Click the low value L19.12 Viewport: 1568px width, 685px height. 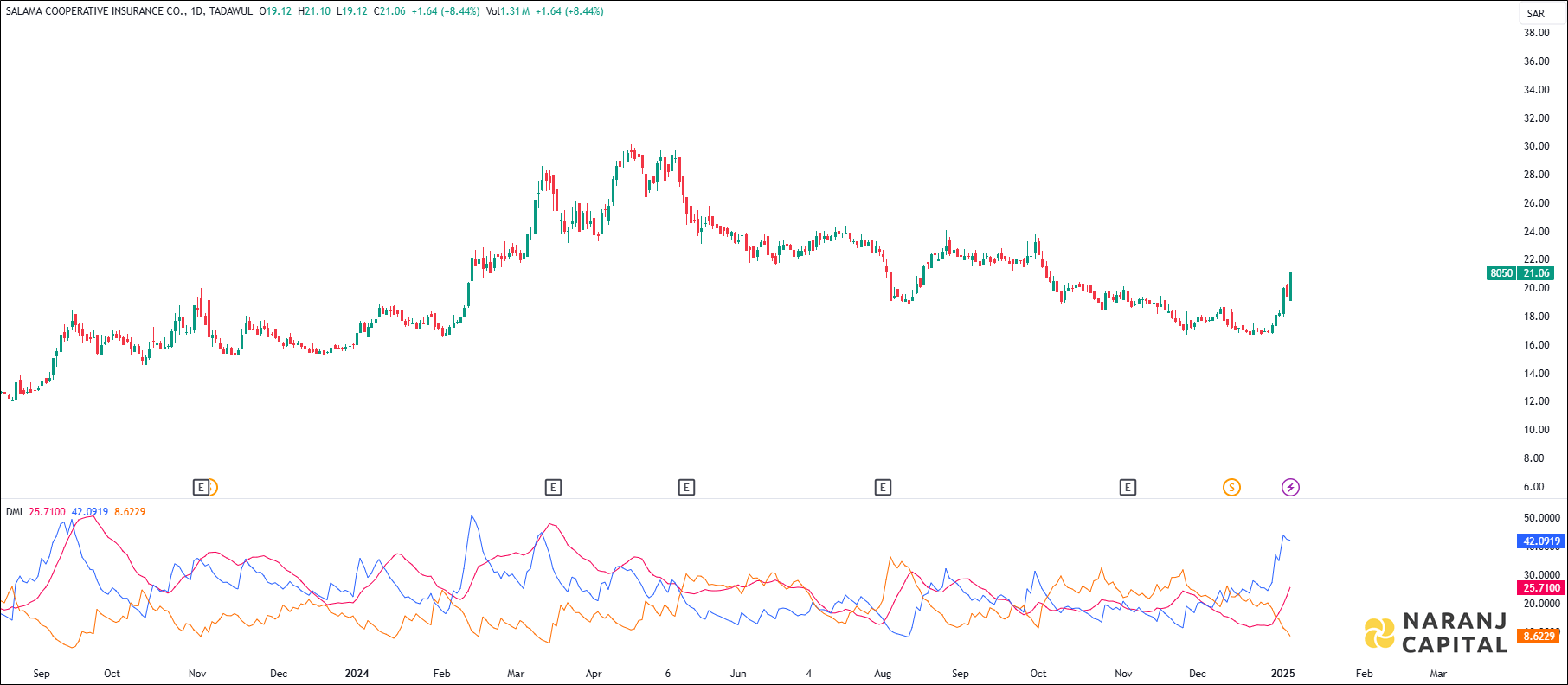pos(352,11)
